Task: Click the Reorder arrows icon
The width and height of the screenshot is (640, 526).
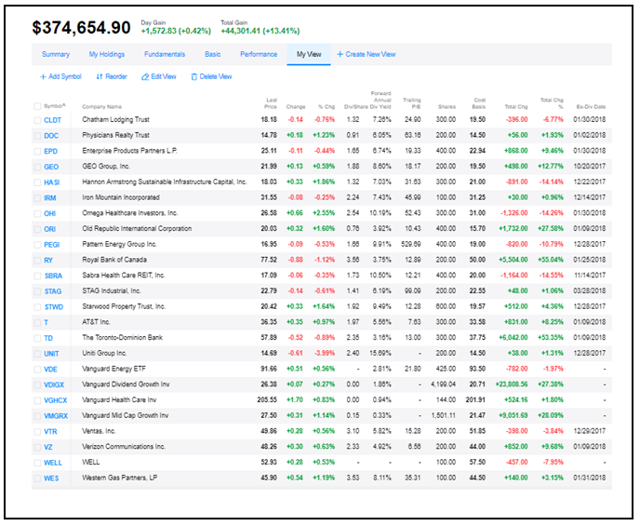Action: [x=99, y=77]
